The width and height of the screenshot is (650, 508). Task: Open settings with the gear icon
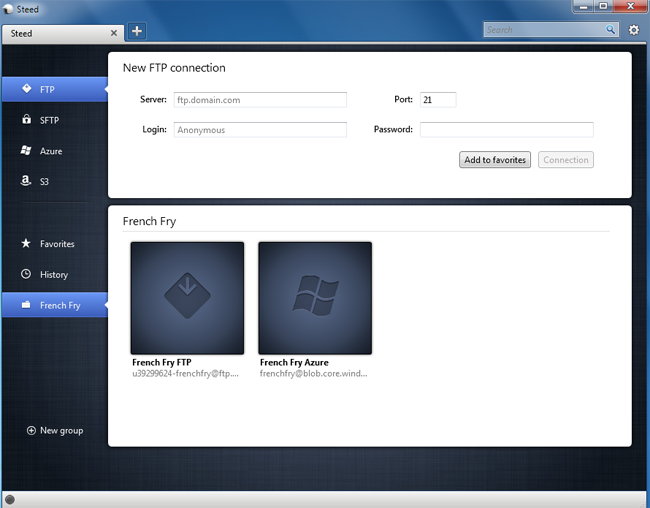click(633, 30)
